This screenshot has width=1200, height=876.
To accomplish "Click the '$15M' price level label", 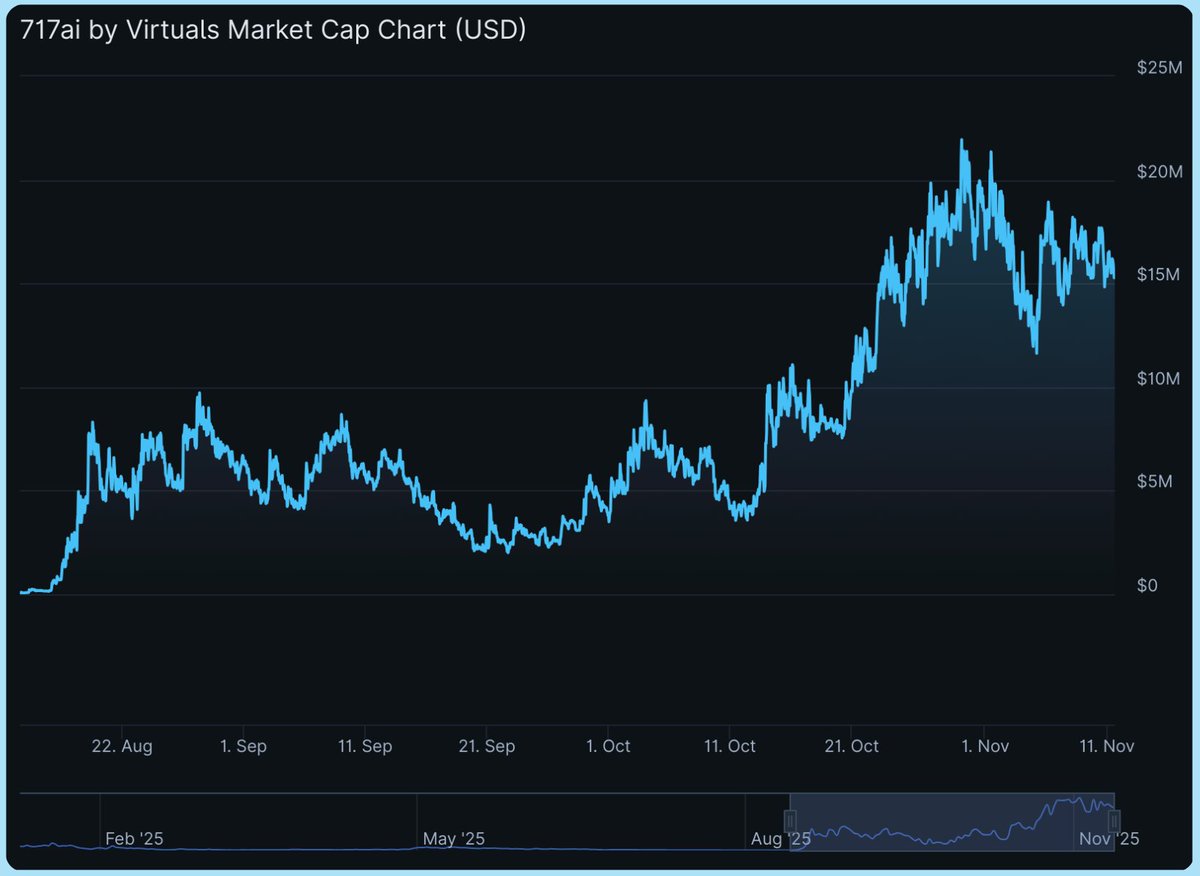I will 1156,274.
